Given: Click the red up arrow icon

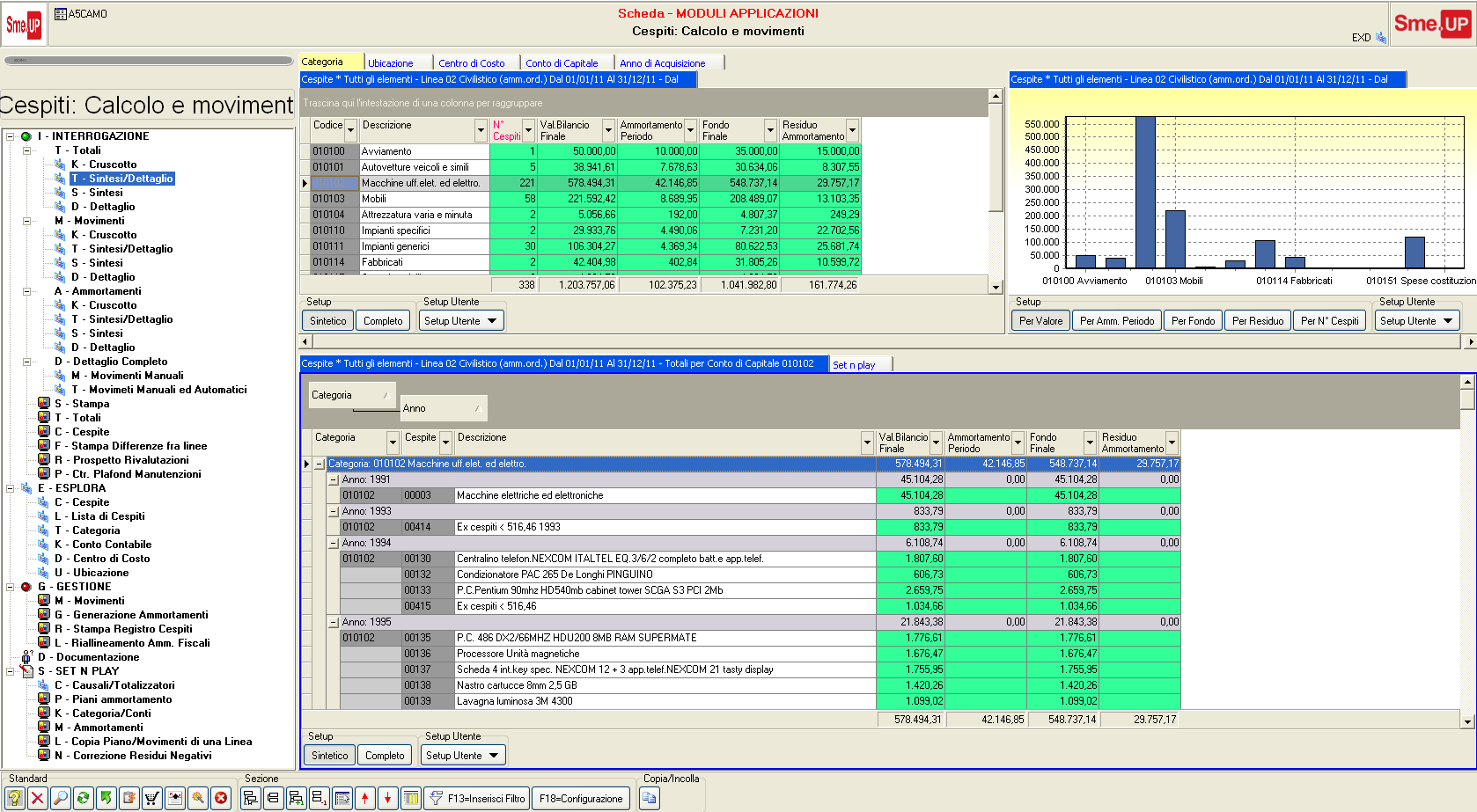Looking at the screenshot, I should 364,798.
